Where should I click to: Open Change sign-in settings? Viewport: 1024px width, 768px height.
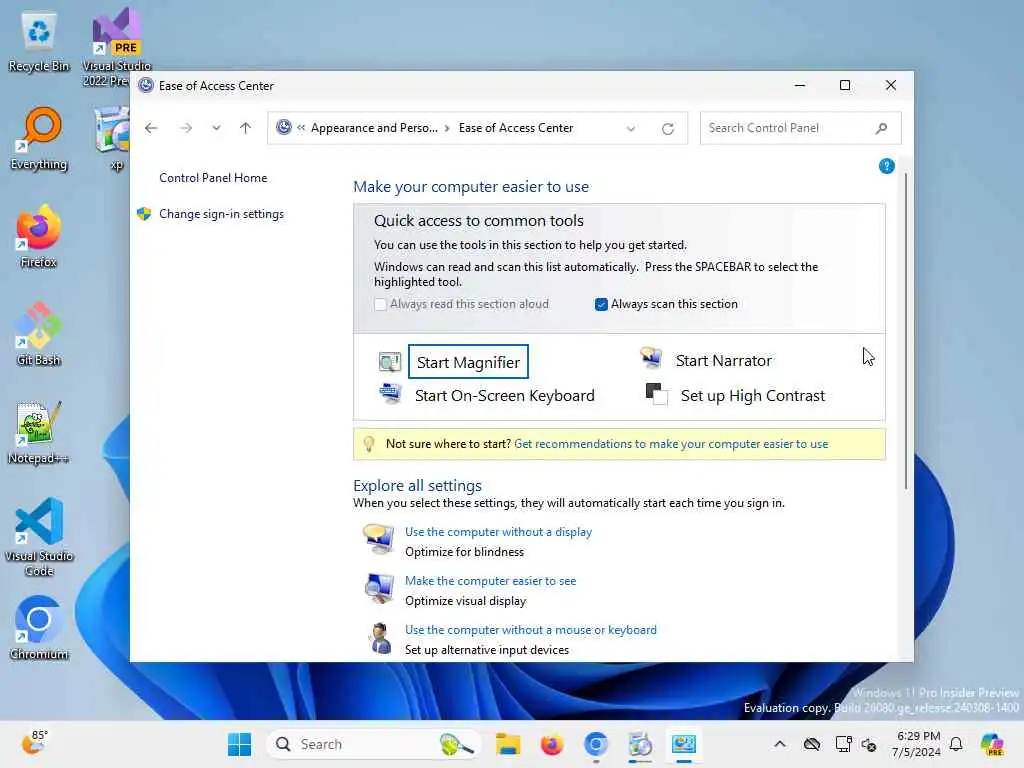(221, 214)
